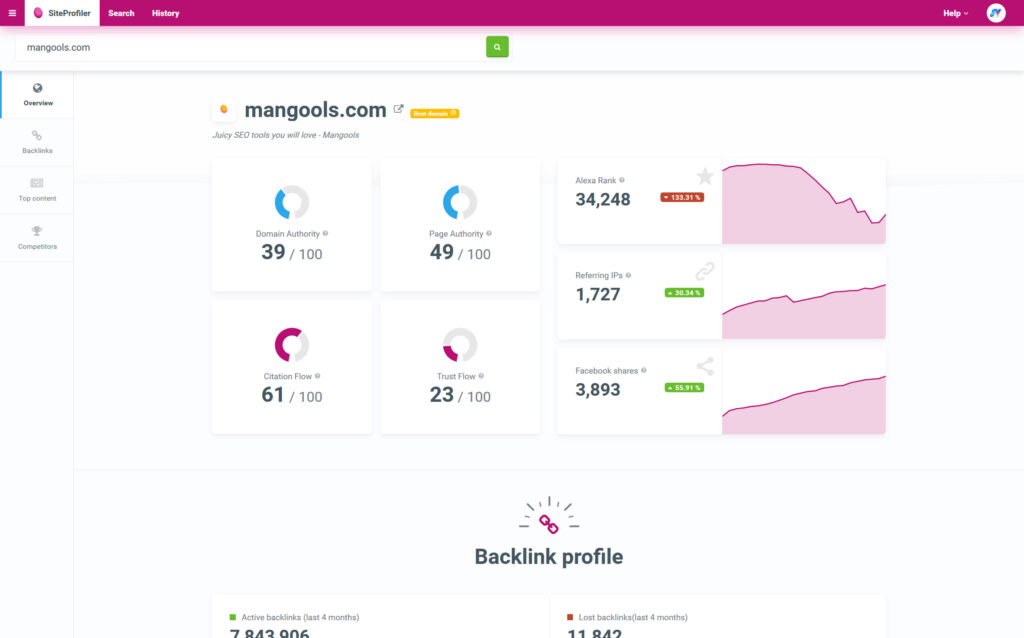
Task: Show Trust Flow info tooltip icon
Action: point(481,375)
